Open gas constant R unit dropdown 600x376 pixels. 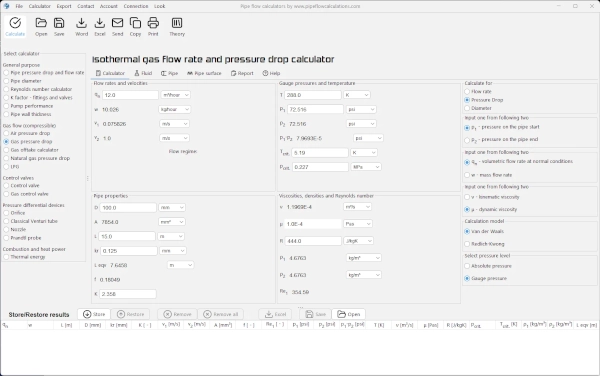pyautogui.click(x=359, y=241)
